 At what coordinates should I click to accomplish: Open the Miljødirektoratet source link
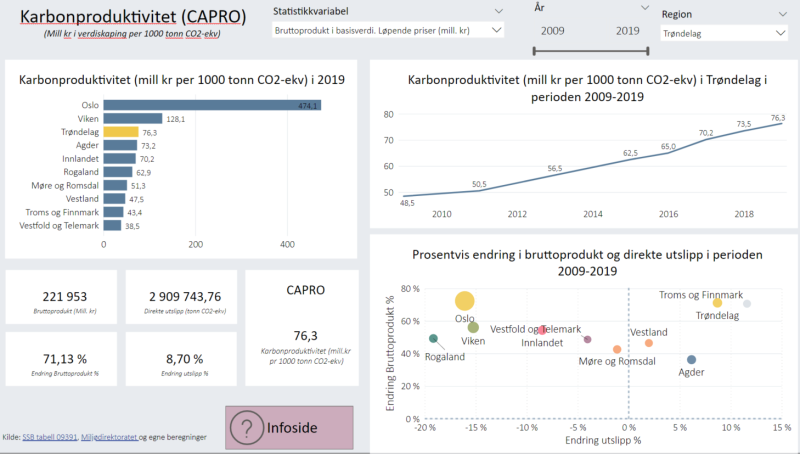coord(109,437)
